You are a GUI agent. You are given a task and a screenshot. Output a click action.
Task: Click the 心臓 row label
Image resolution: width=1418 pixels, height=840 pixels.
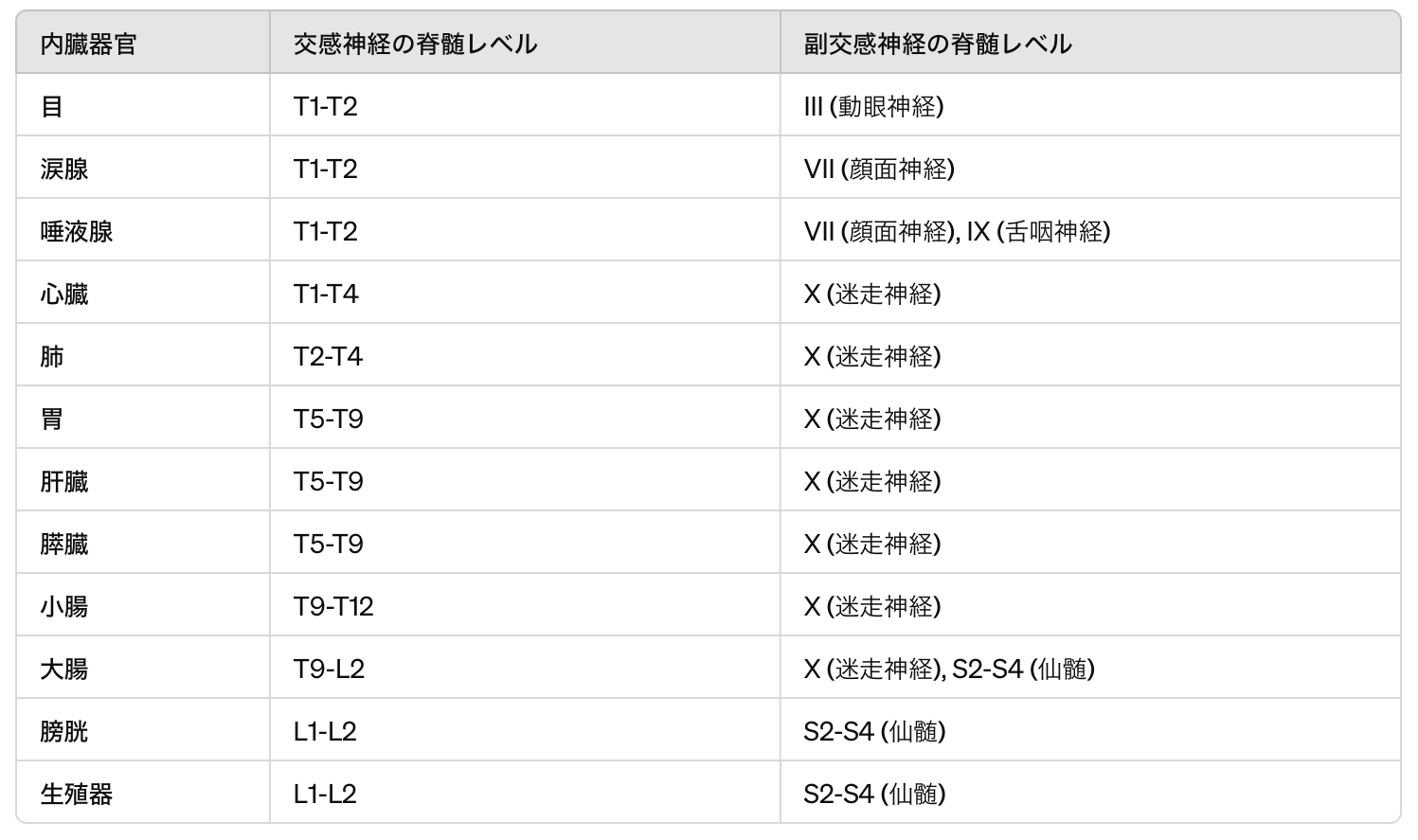click(x=64, y=294)
